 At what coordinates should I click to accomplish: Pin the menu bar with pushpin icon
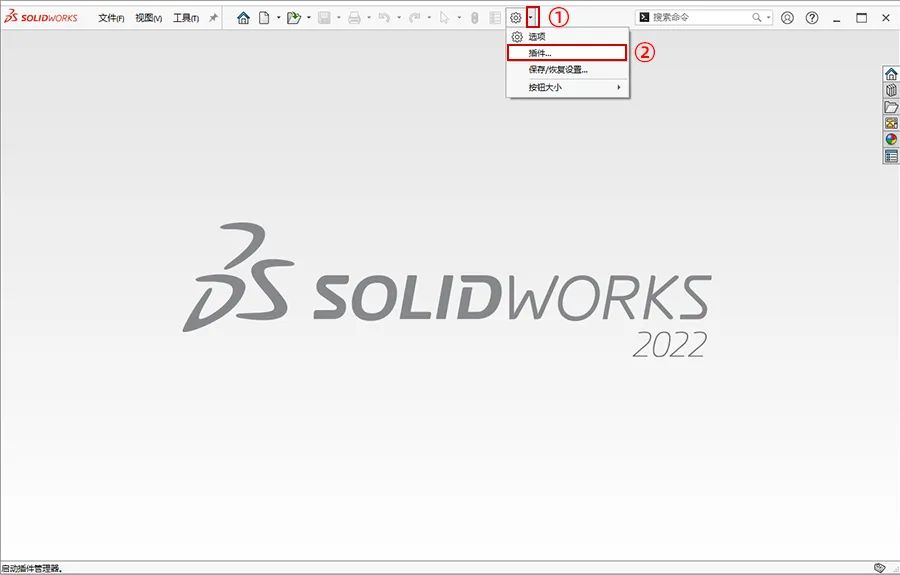coord(213,18)
